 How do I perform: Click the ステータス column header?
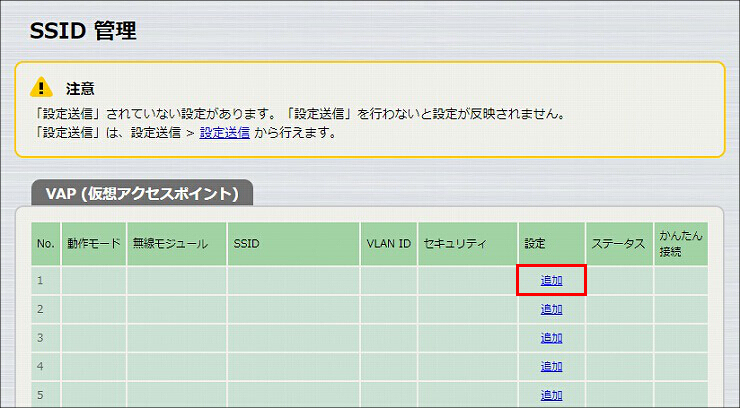620,244
